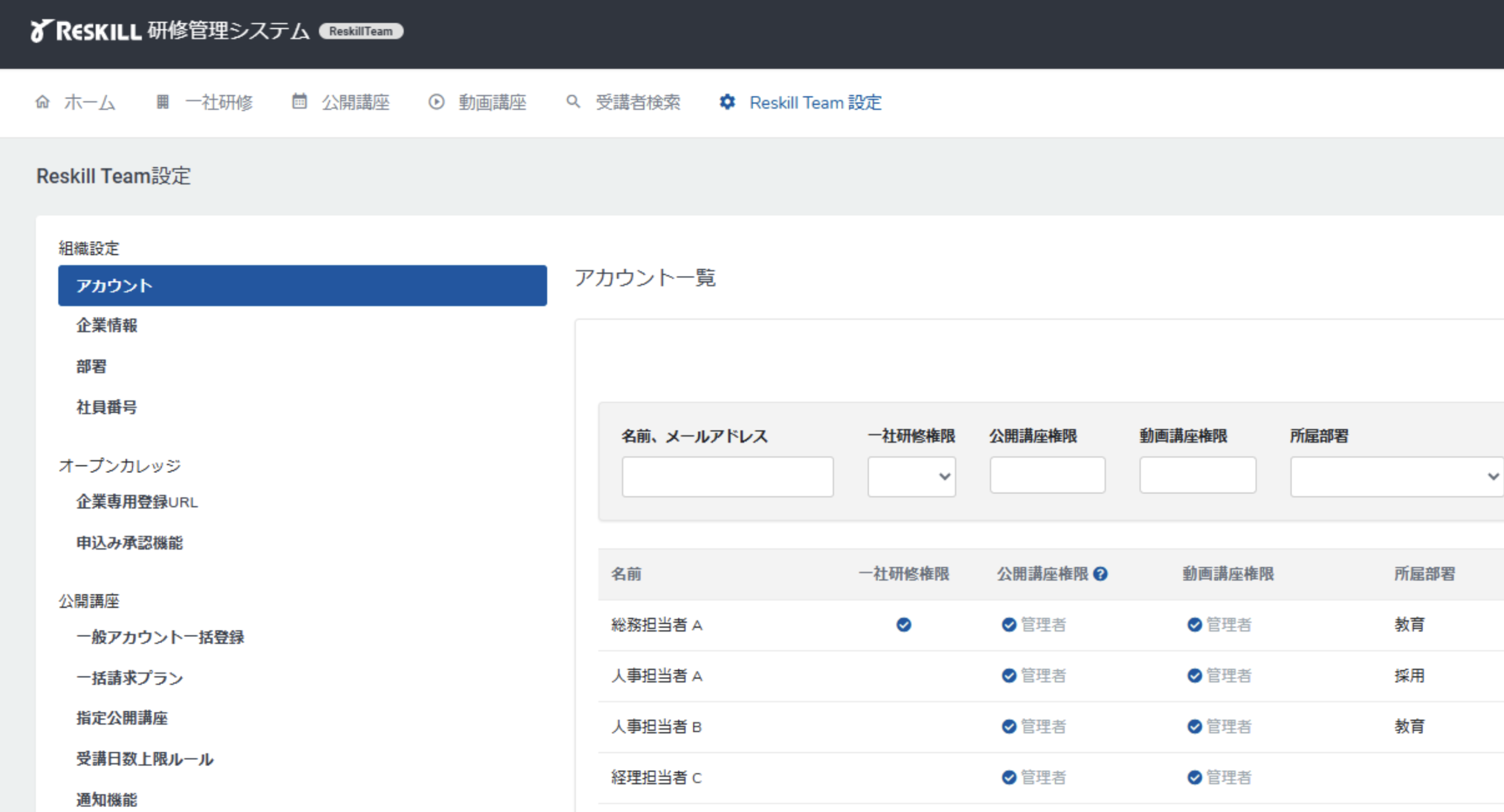This screenshot has height=812, width=1504.
Task: Select the 人事担当者 B account row name
Action: click(657, 727)
